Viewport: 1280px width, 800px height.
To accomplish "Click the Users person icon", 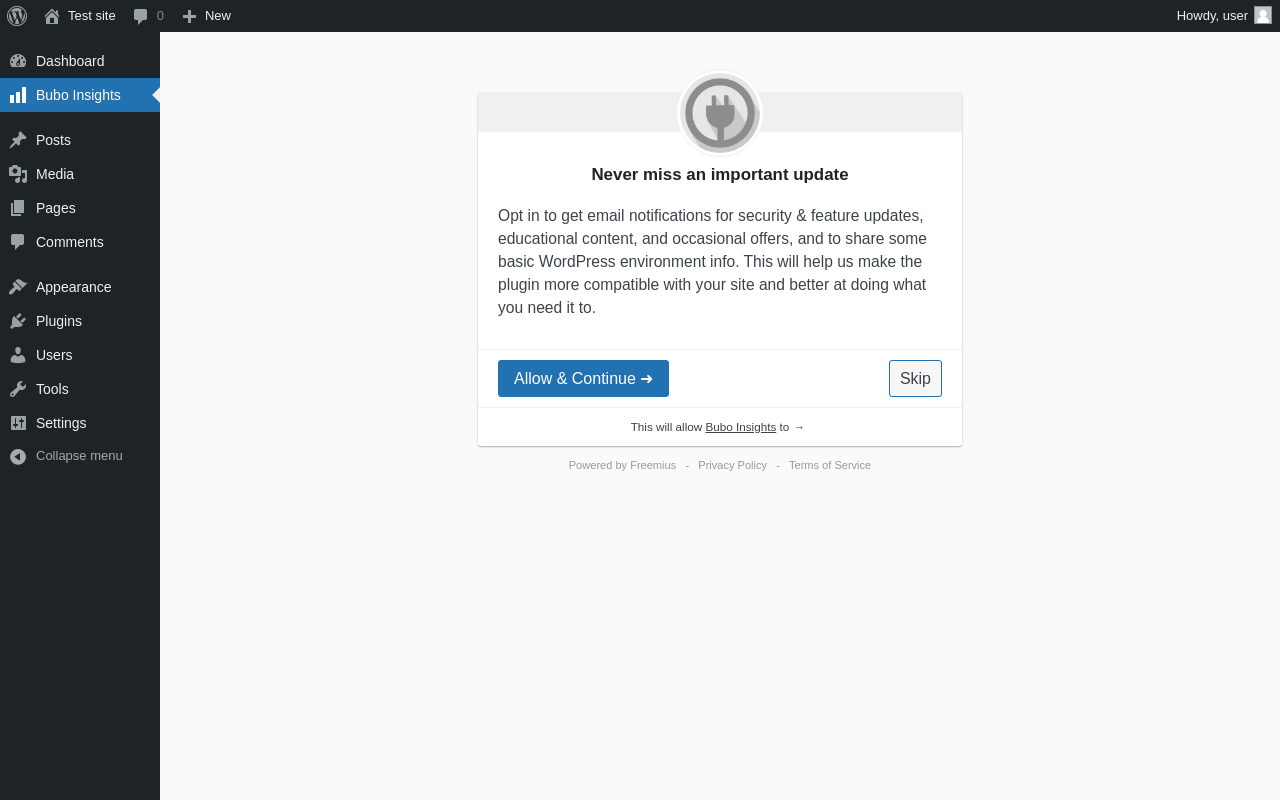I will point(18,355).
